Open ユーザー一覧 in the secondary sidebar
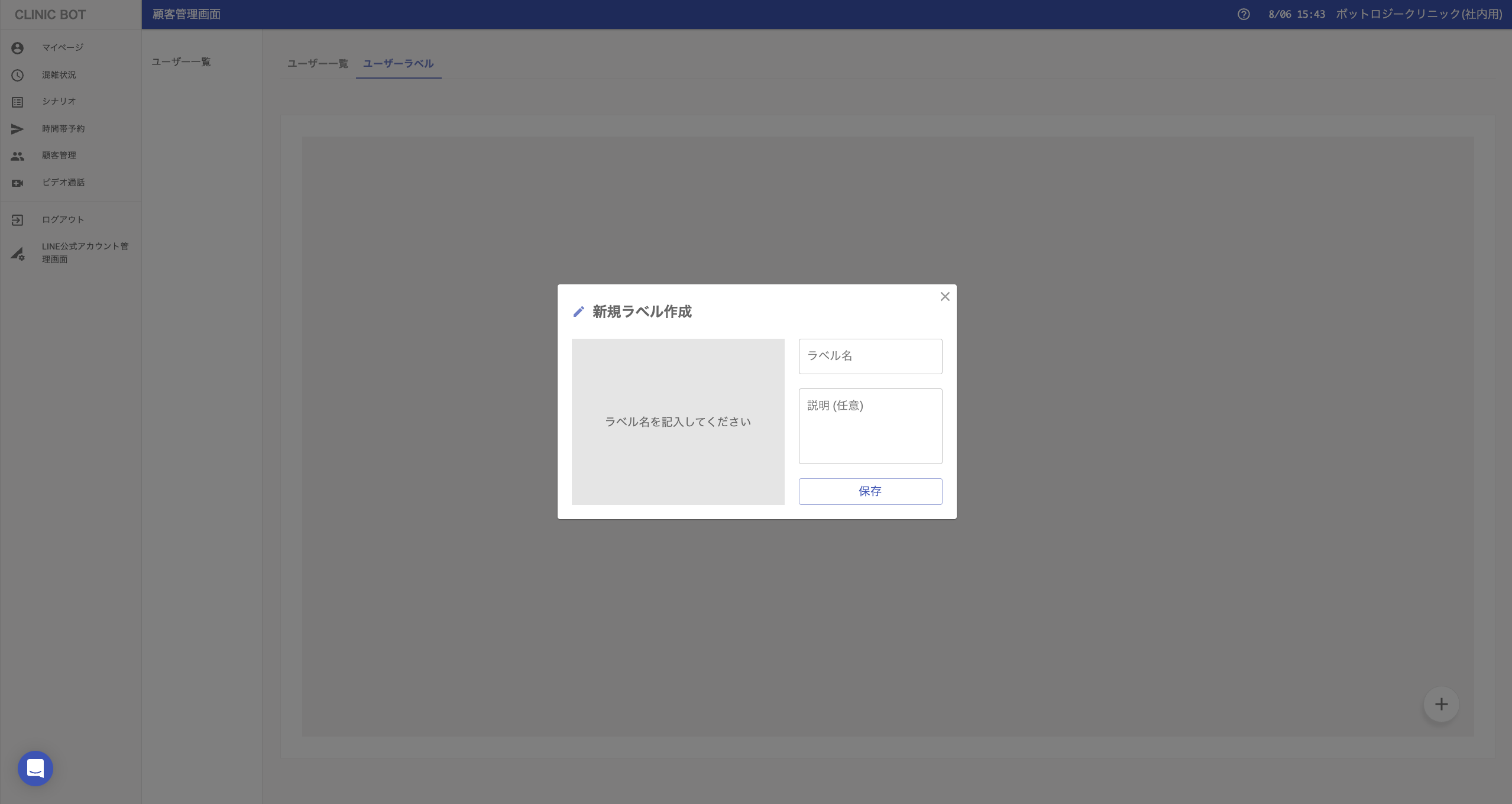The width and height of the screenshot is (1512, 804). [x=181, y=62]
